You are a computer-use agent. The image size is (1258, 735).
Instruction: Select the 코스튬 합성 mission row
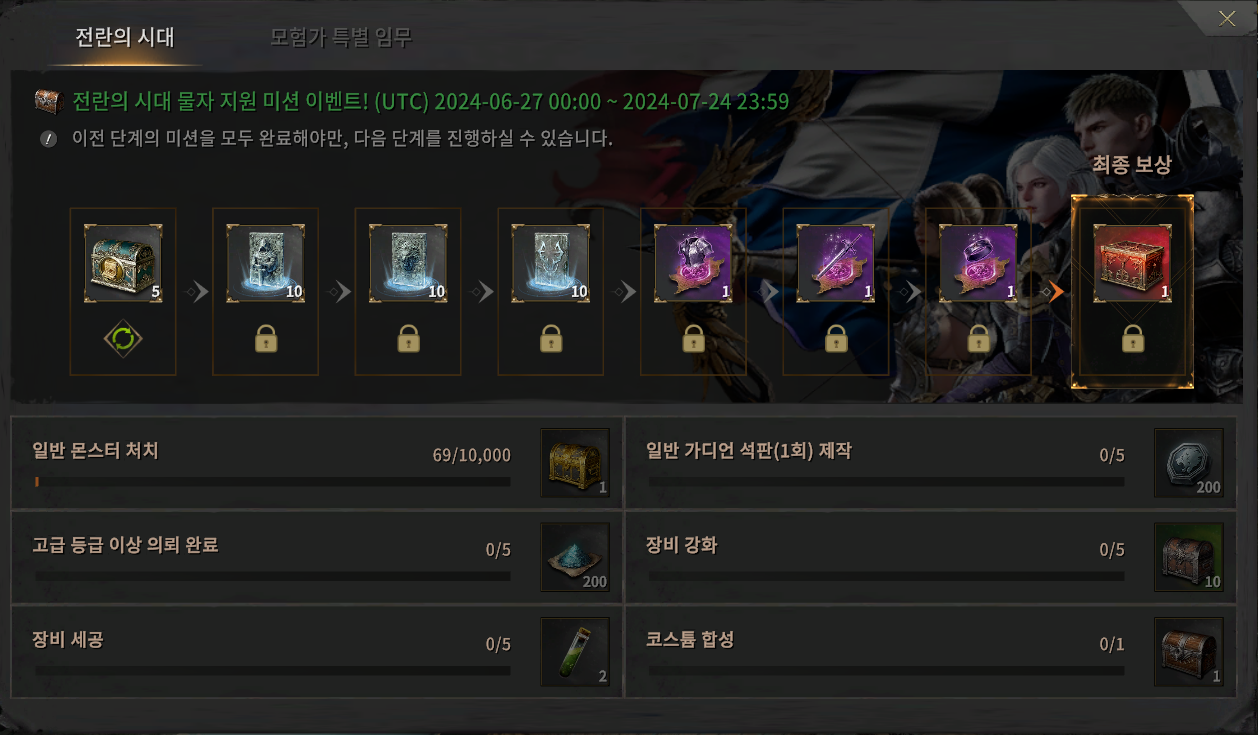(x=930, y=652)
